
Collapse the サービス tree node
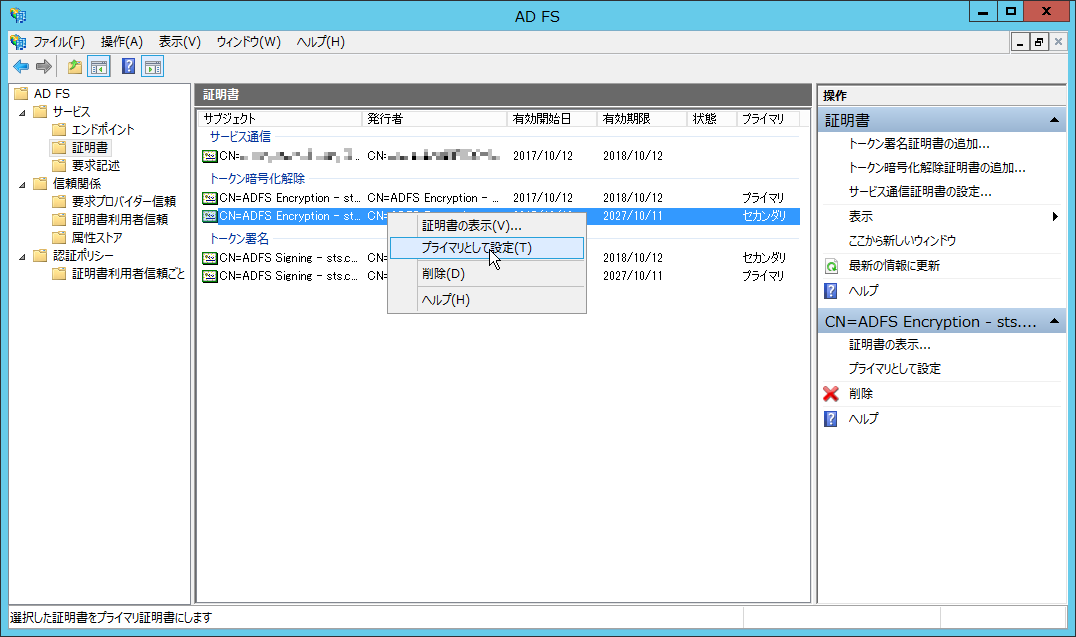[23, 112]
